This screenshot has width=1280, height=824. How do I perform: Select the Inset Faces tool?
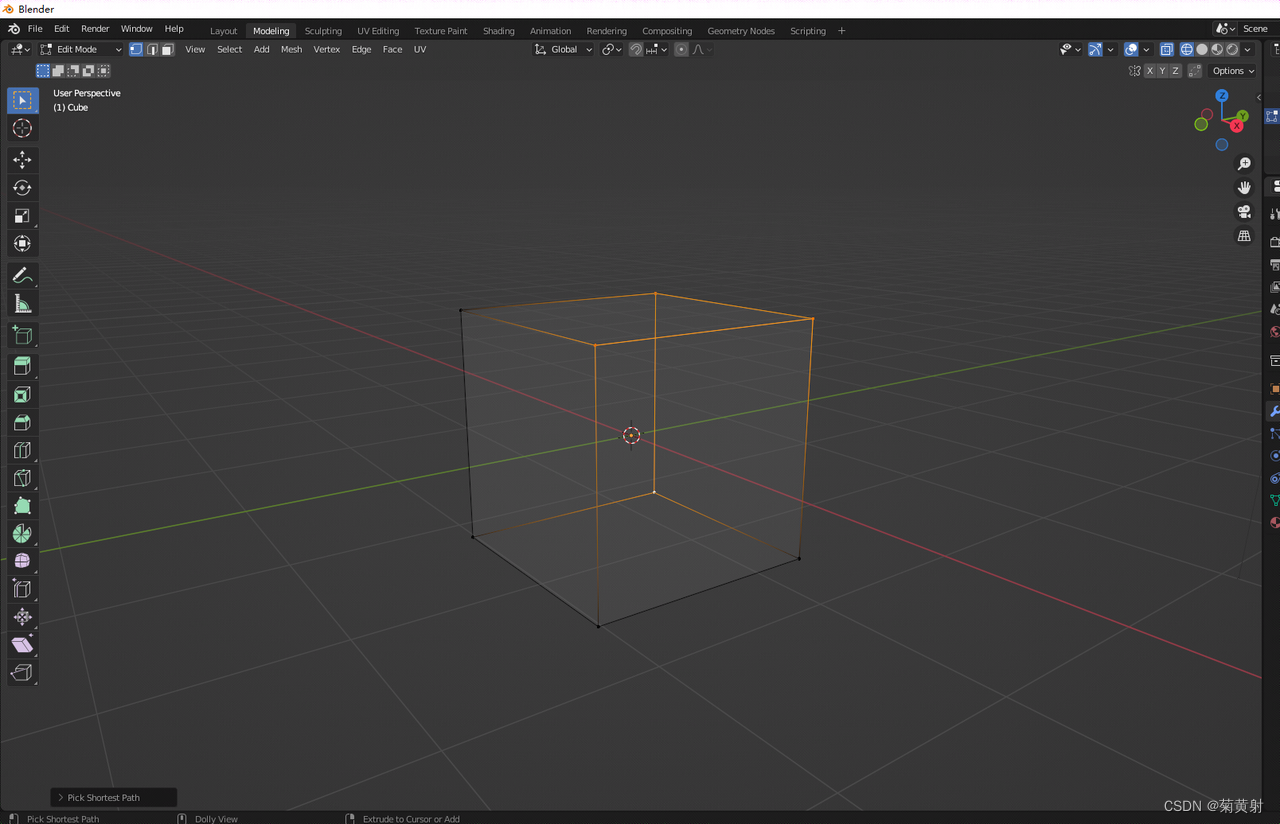coord(22,395)
